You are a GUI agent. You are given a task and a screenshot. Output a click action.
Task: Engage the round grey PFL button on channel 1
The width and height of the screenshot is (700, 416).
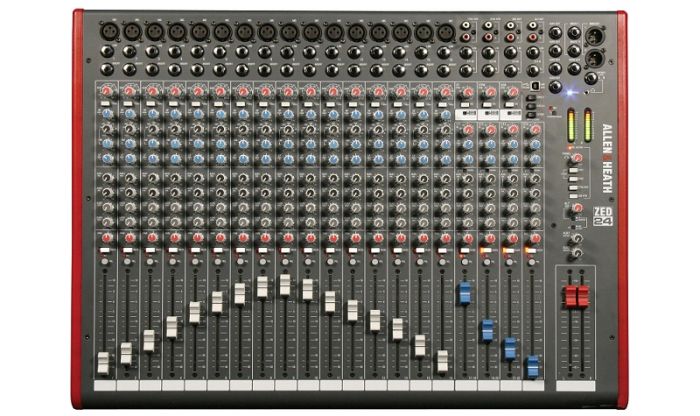(105, 262)
